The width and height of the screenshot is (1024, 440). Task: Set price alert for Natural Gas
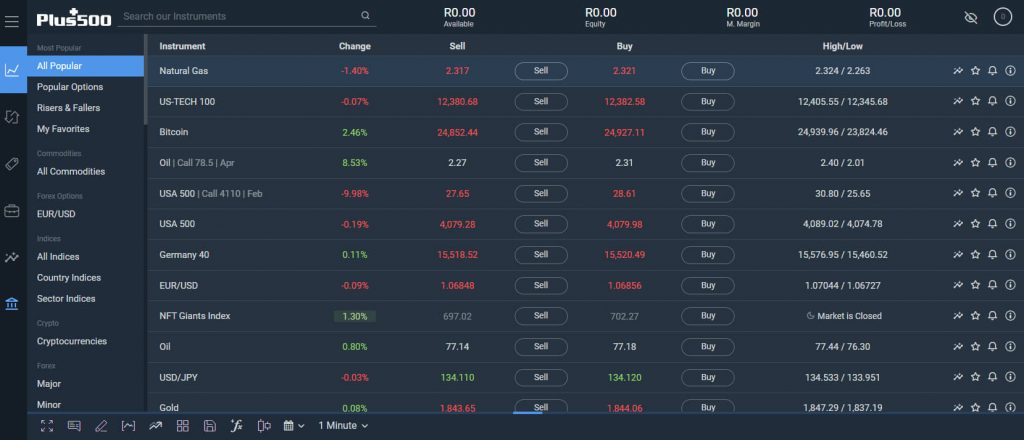click(993, 71)
